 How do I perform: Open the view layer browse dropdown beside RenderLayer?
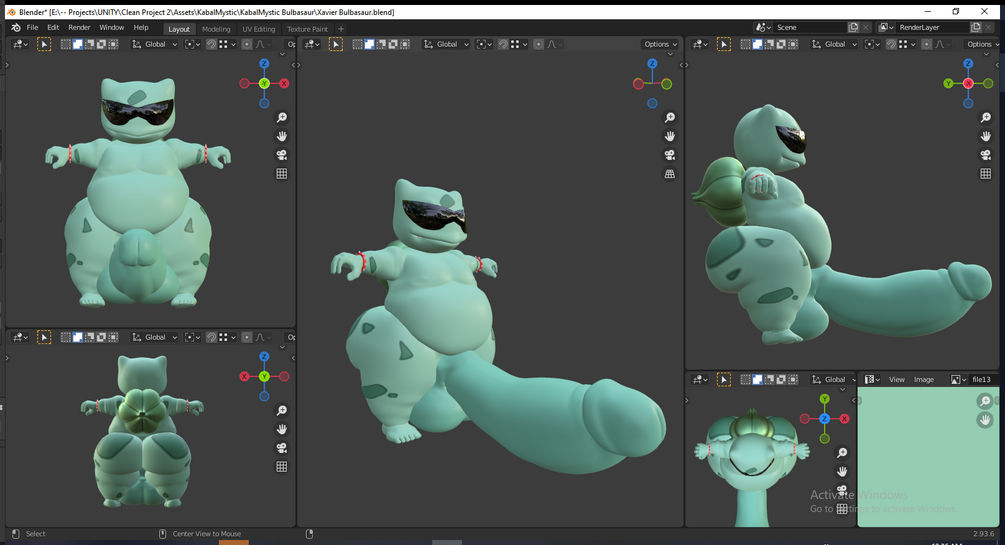pyautogui.click(x=886, y=28)
